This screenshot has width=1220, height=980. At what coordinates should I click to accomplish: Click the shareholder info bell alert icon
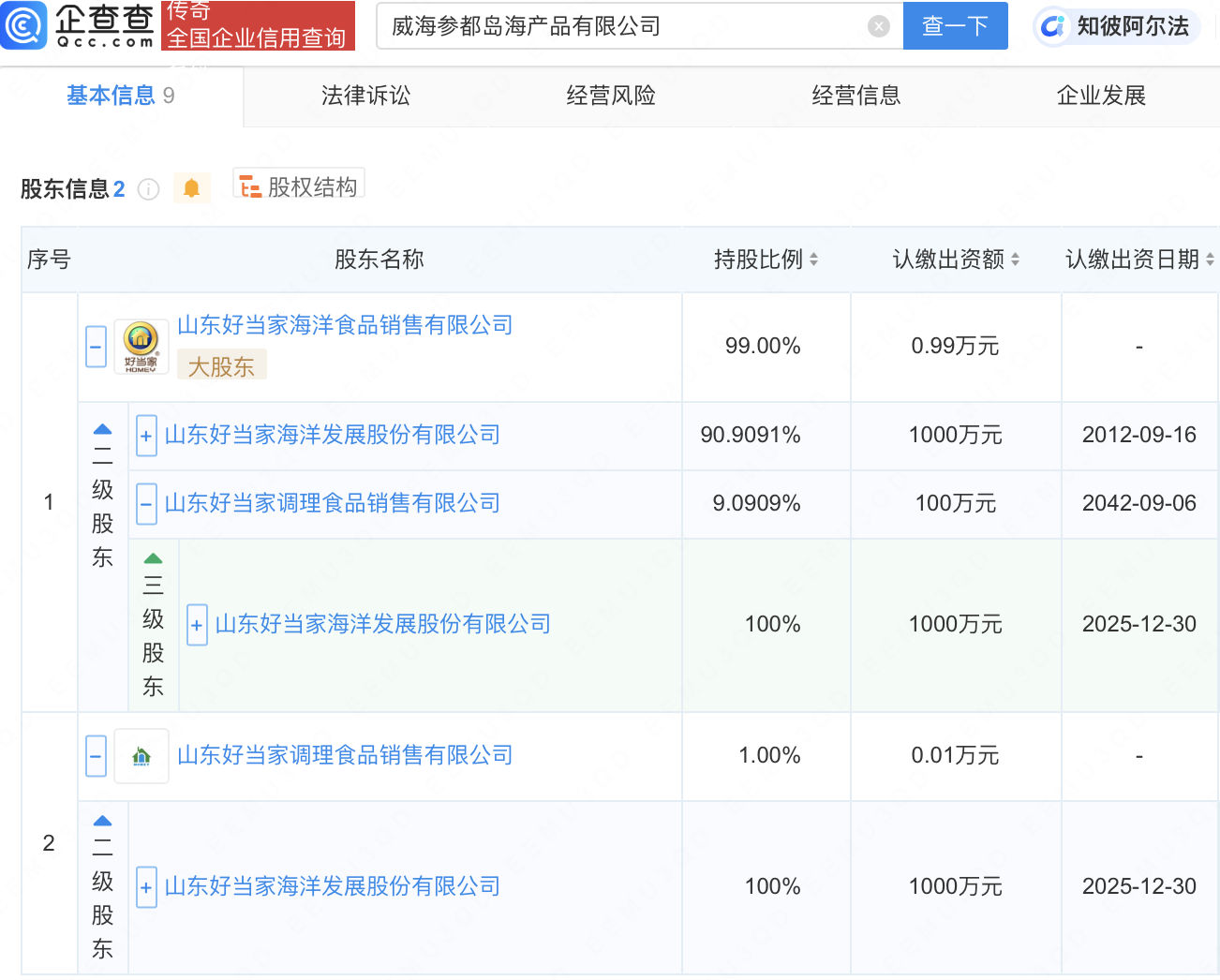pos(191,188)
